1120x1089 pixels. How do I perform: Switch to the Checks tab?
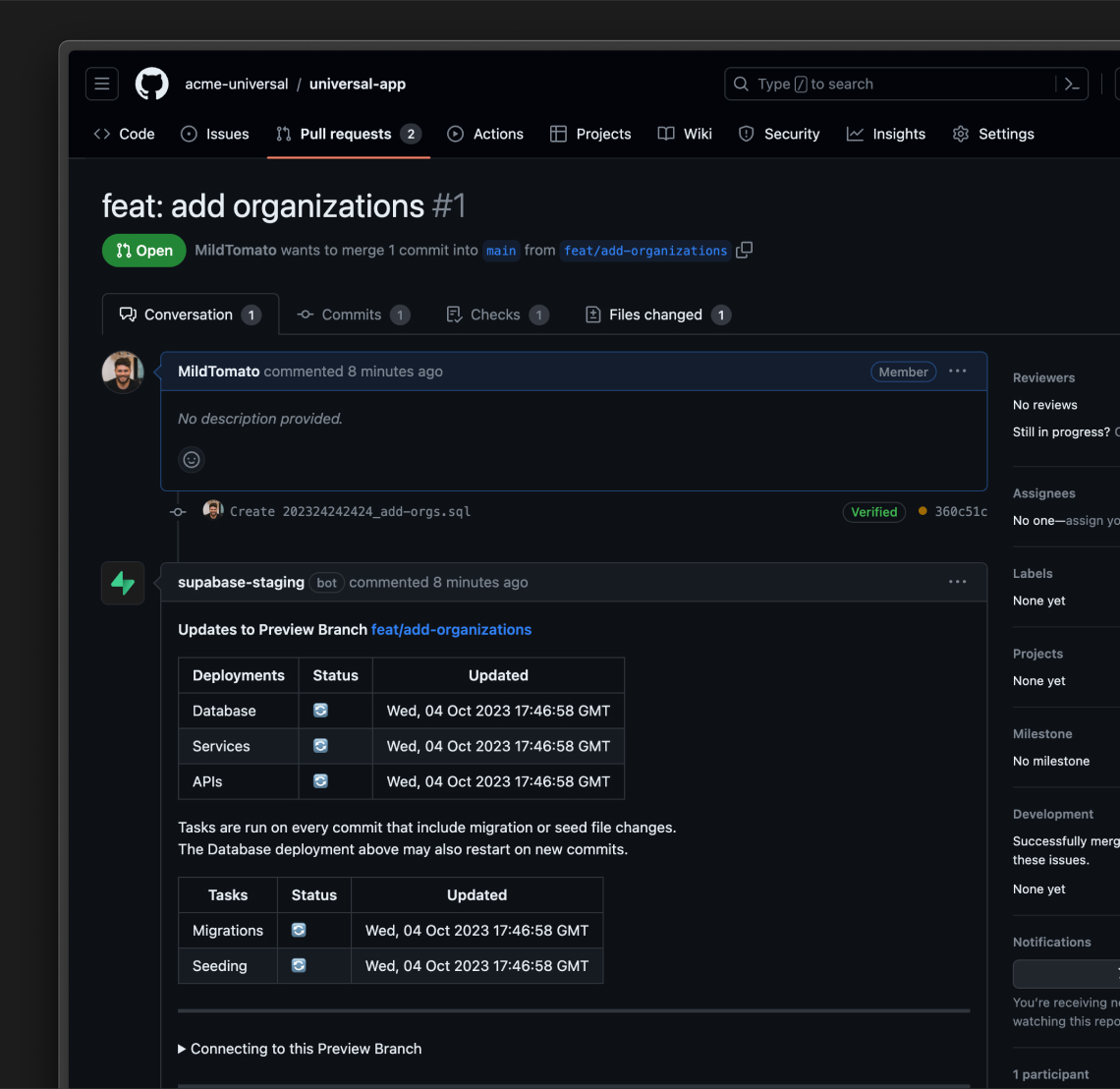point(498,315)
